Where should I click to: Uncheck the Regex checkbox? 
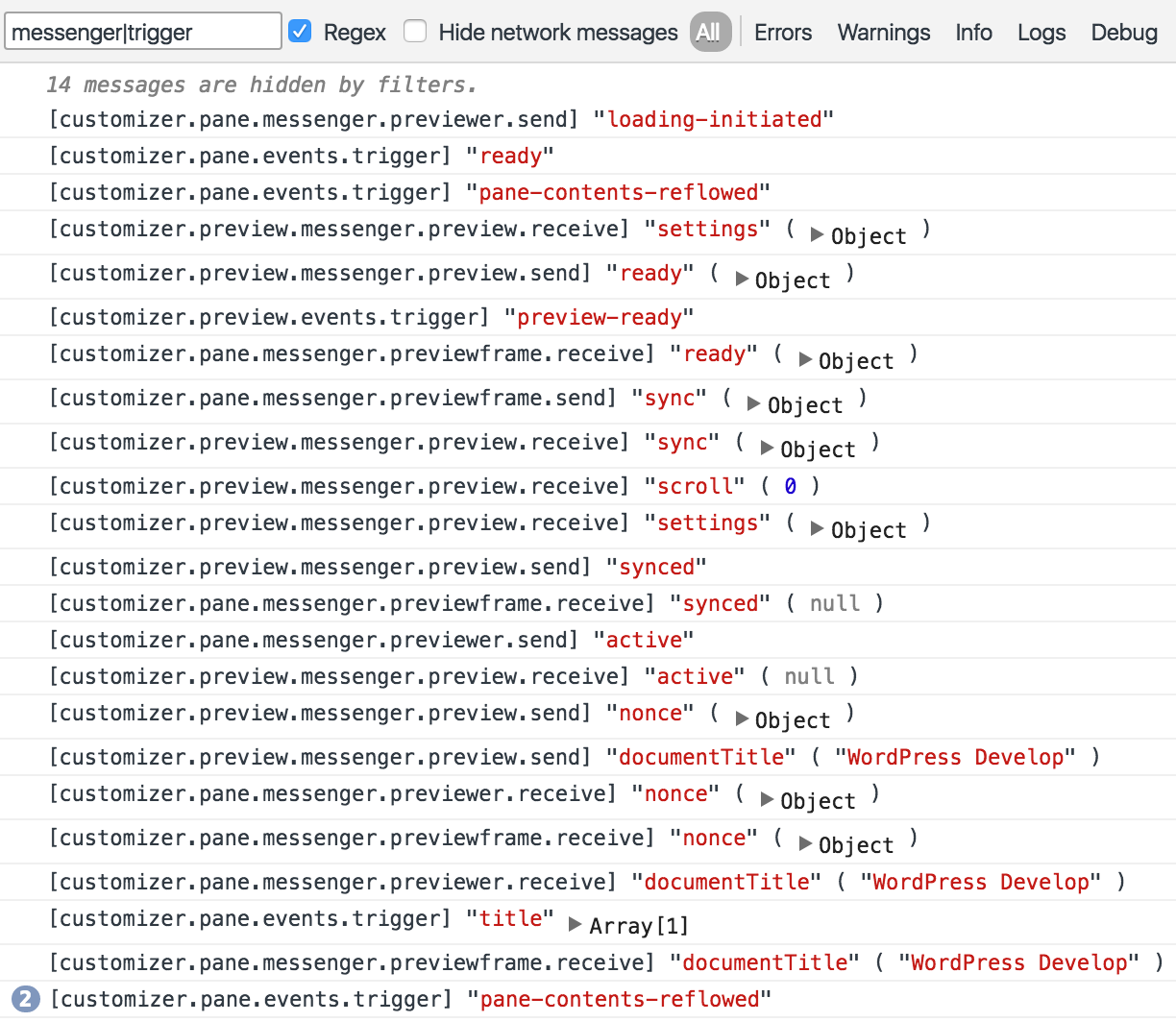click(300, 32)
